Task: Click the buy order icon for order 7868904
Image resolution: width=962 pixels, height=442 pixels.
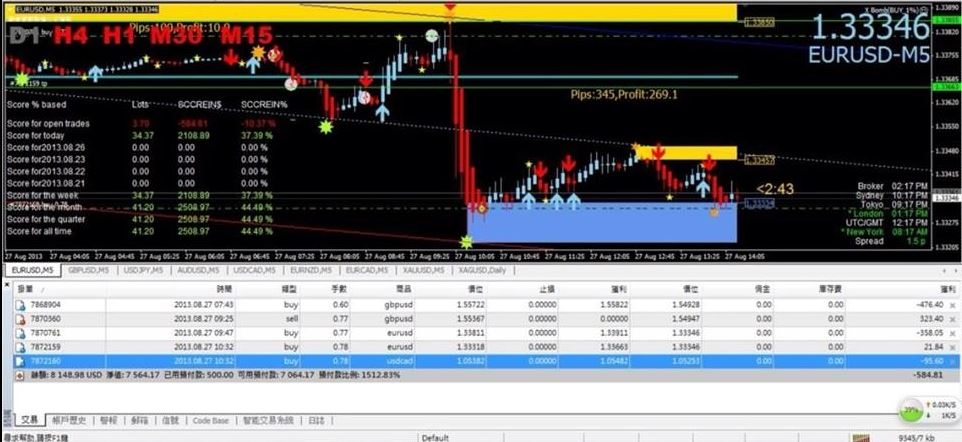Action: [x=20, y=304]
